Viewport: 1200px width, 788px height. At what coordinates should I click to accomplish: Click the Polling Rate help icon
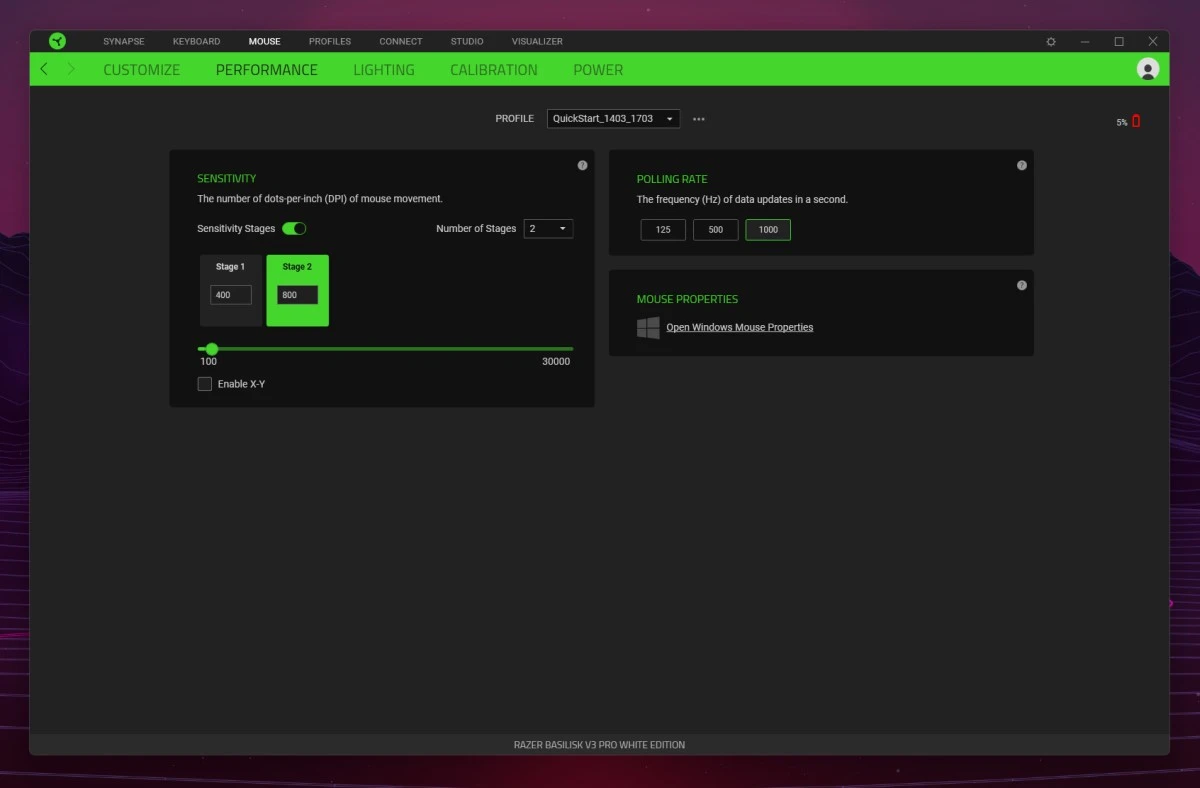(x=1021, y=165)
